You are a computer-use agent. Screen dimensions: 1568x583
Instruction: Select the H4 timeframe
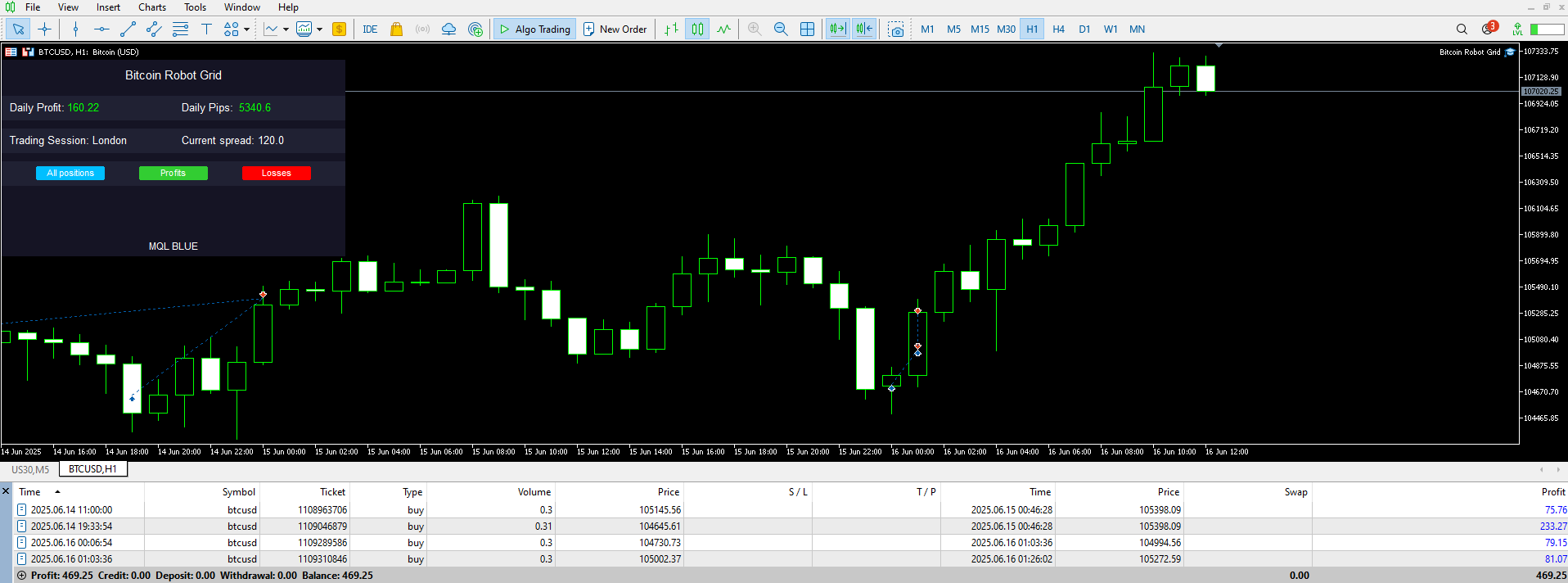(1058, 29)
